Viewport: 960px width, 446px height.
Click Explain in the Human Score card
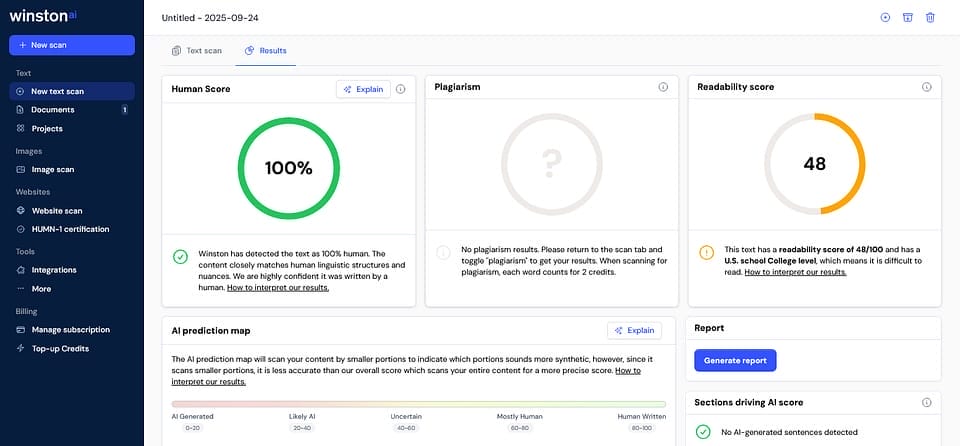[363, 89]
